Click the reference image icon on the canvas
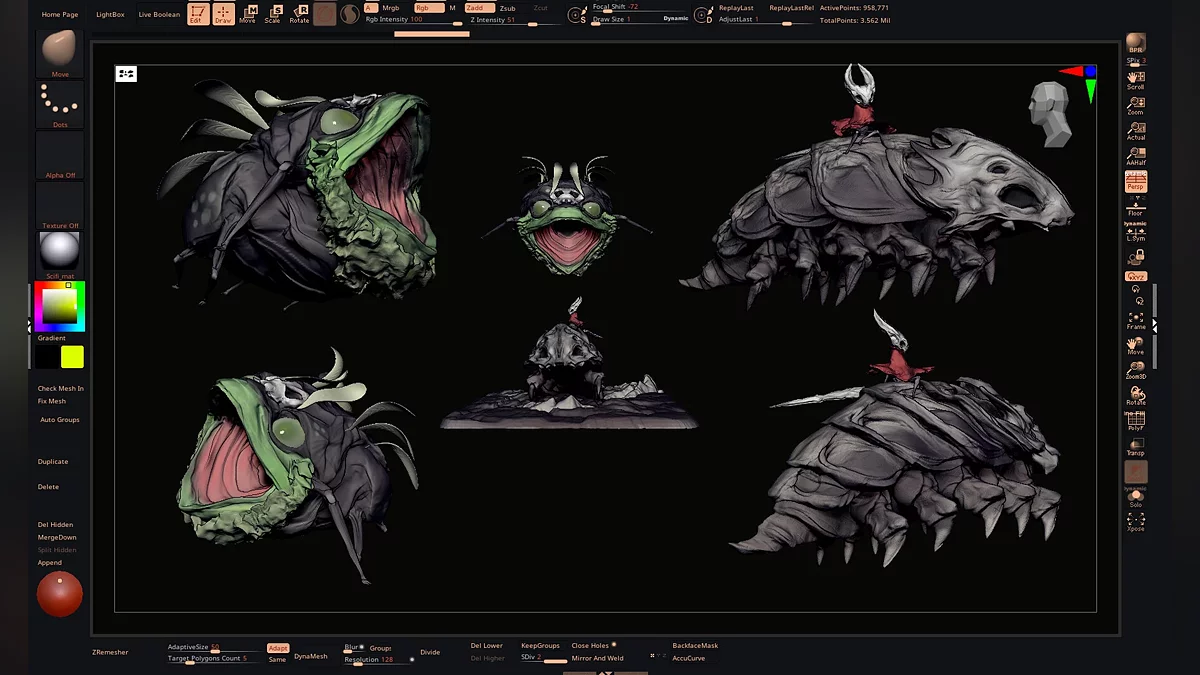Viewport: 1200px width, 675px height. pos(126,73)
